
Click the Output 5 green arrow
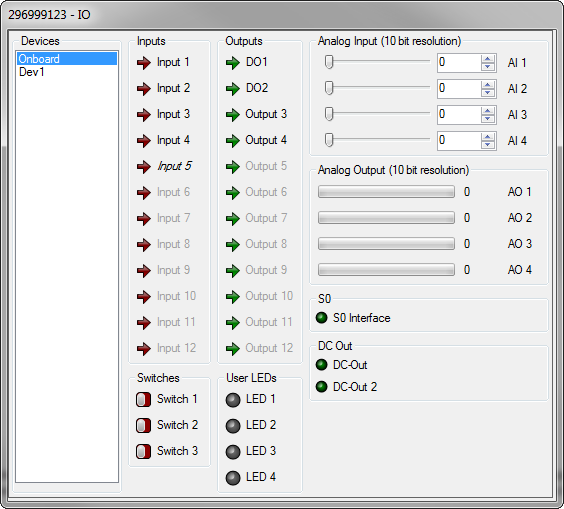tap(233, 167)
